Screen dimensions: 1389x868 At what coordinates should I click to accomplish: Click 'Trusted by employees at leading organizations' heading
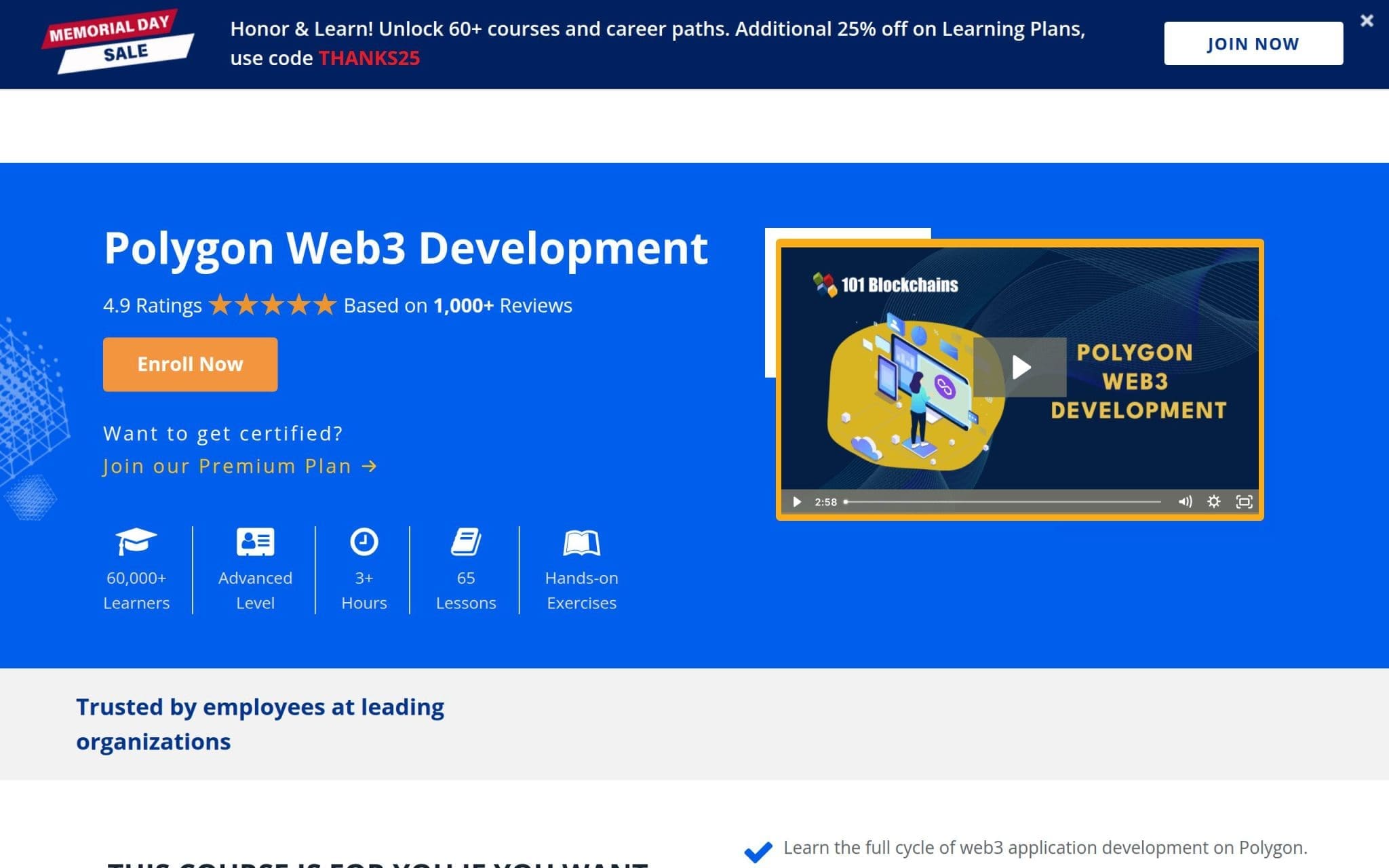click(x=260, y=724)
